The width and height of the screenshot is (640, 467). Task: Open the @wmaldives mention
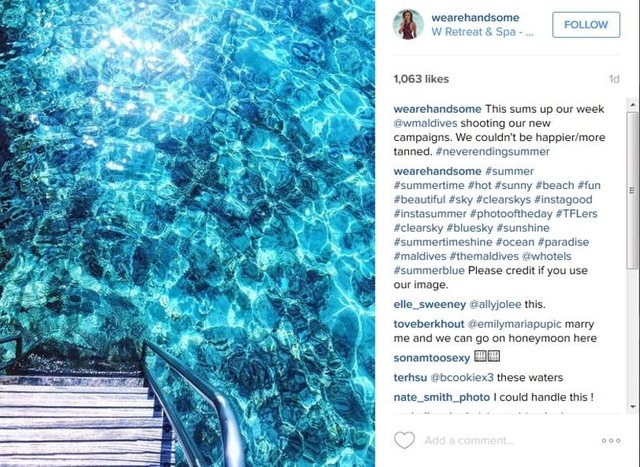[425, 123]
